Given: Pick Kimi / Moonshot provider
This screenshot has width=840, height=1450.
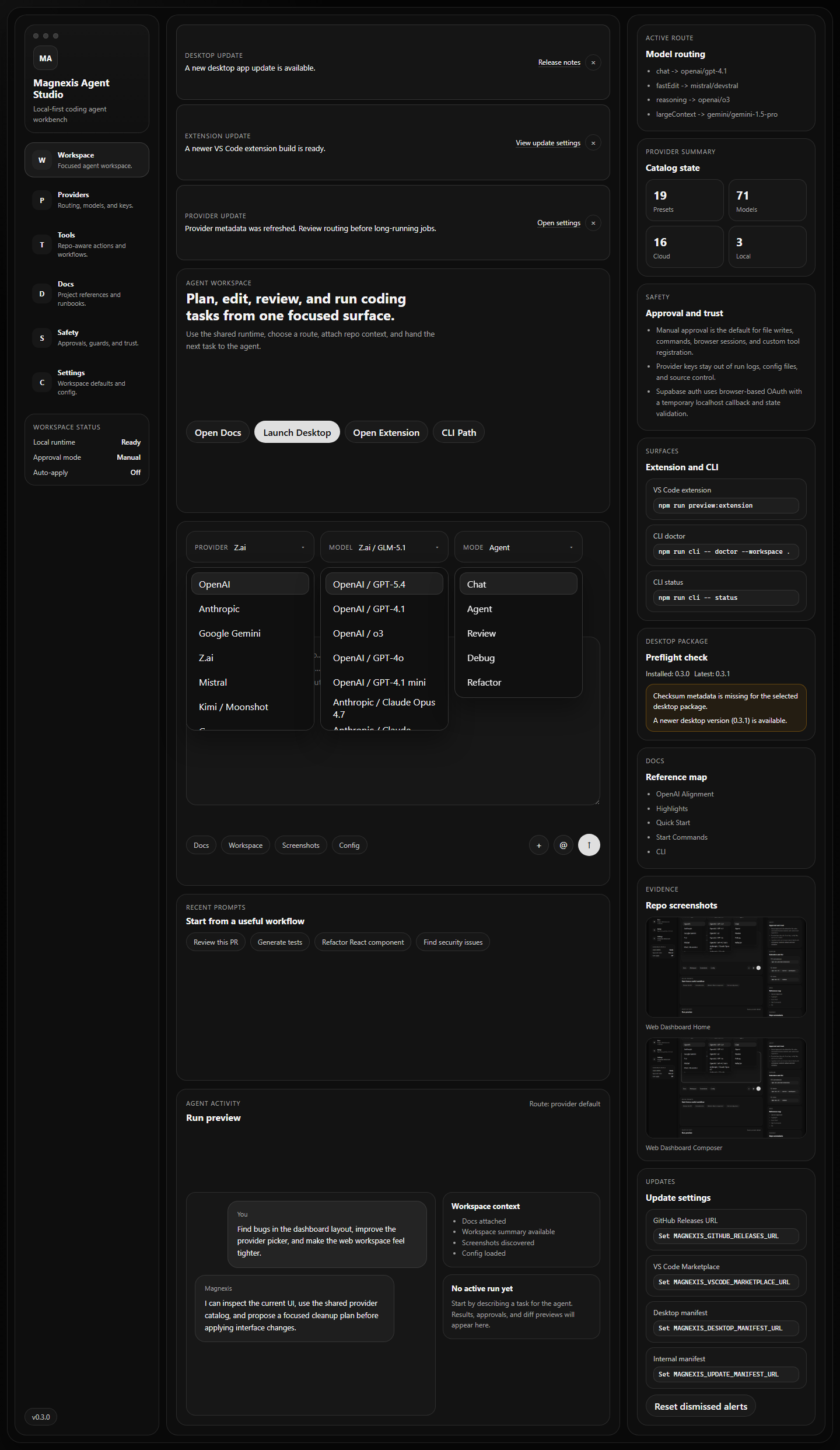Looking at the screenshot, I should click(x=250, y=707).
